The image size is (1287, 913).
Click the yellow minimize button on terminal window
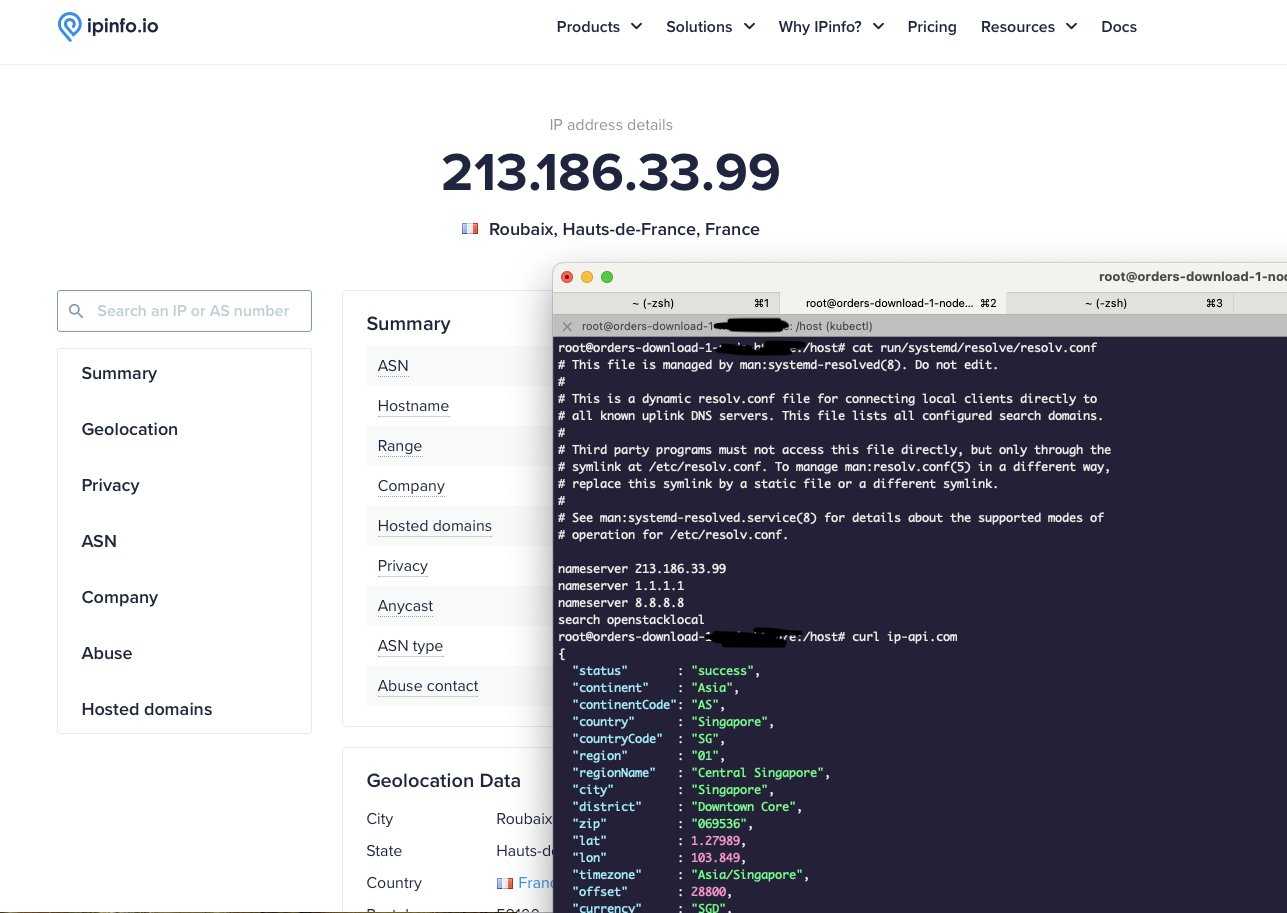click(587, 277)
